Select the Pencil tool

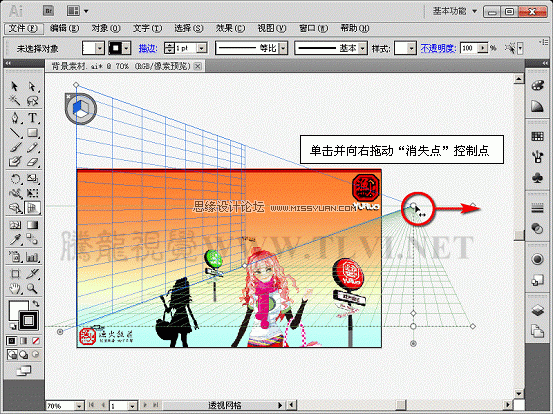pyautogui.click(x=32, y=147)
